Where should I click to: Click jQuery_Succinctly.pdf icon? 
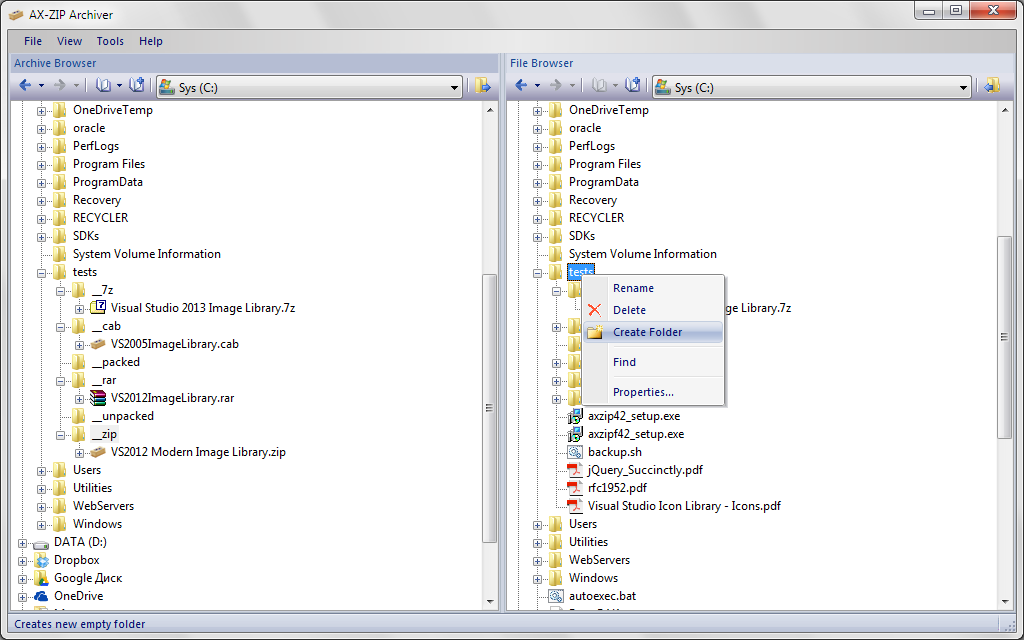tap(575, 470)
